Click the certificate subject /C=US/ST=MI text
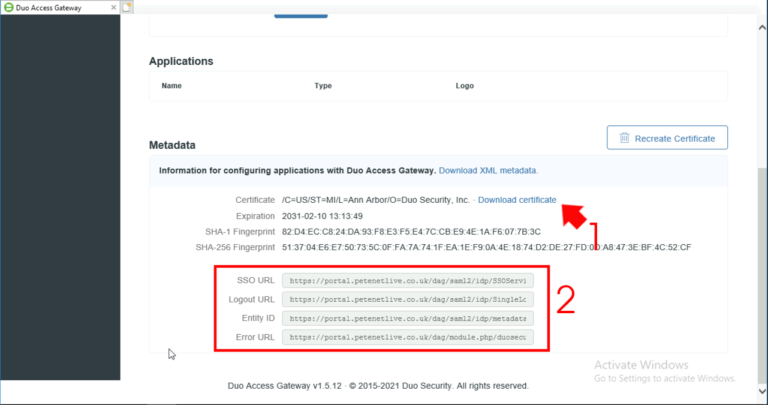The width and height of the screenshot is (768, 405). [x=376, y=200]
